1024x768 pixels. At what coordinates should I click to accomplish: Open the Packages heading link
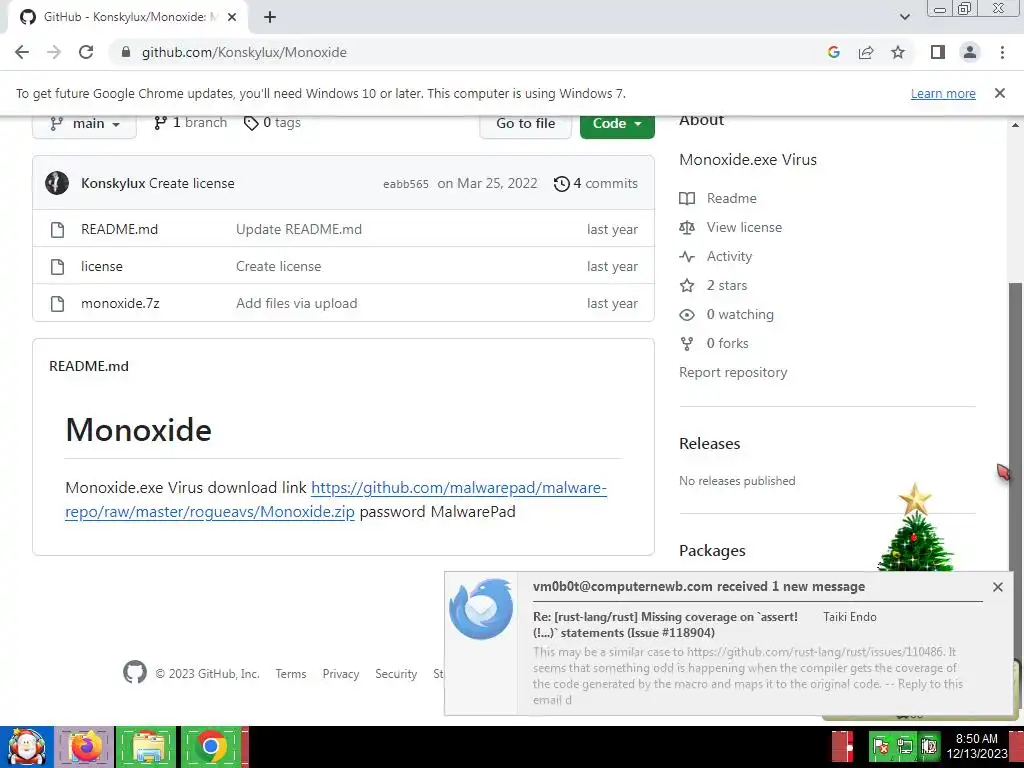click(712, 551)
